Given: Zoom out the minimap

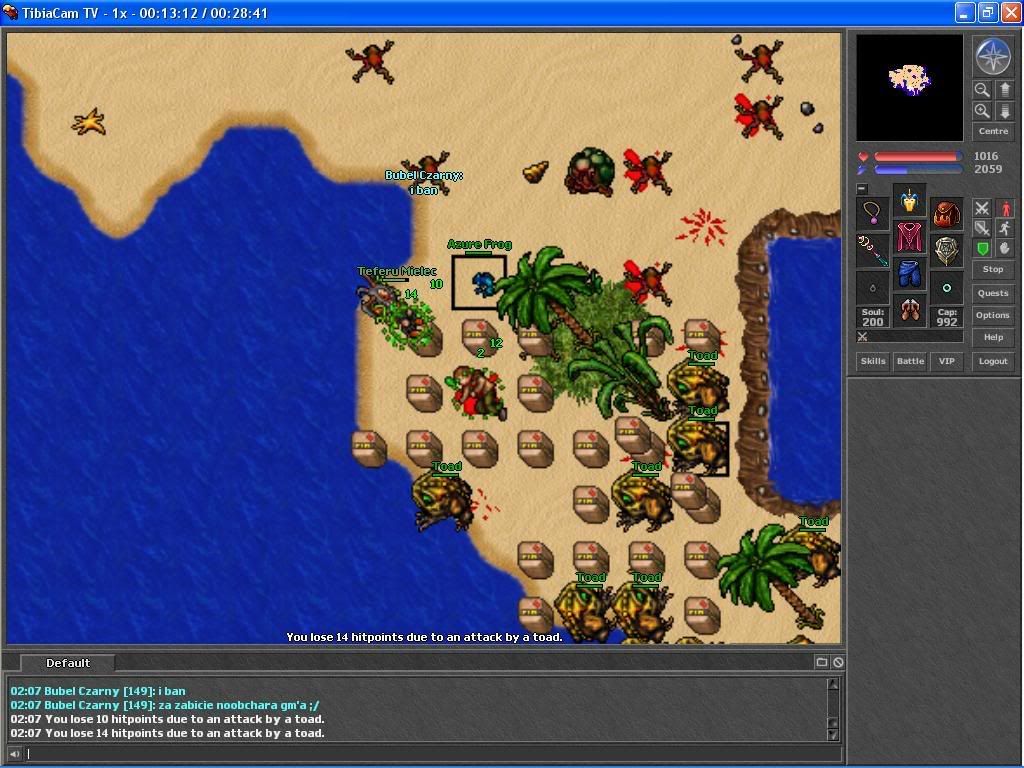Looking at the screenshot, I should point(982,89).
